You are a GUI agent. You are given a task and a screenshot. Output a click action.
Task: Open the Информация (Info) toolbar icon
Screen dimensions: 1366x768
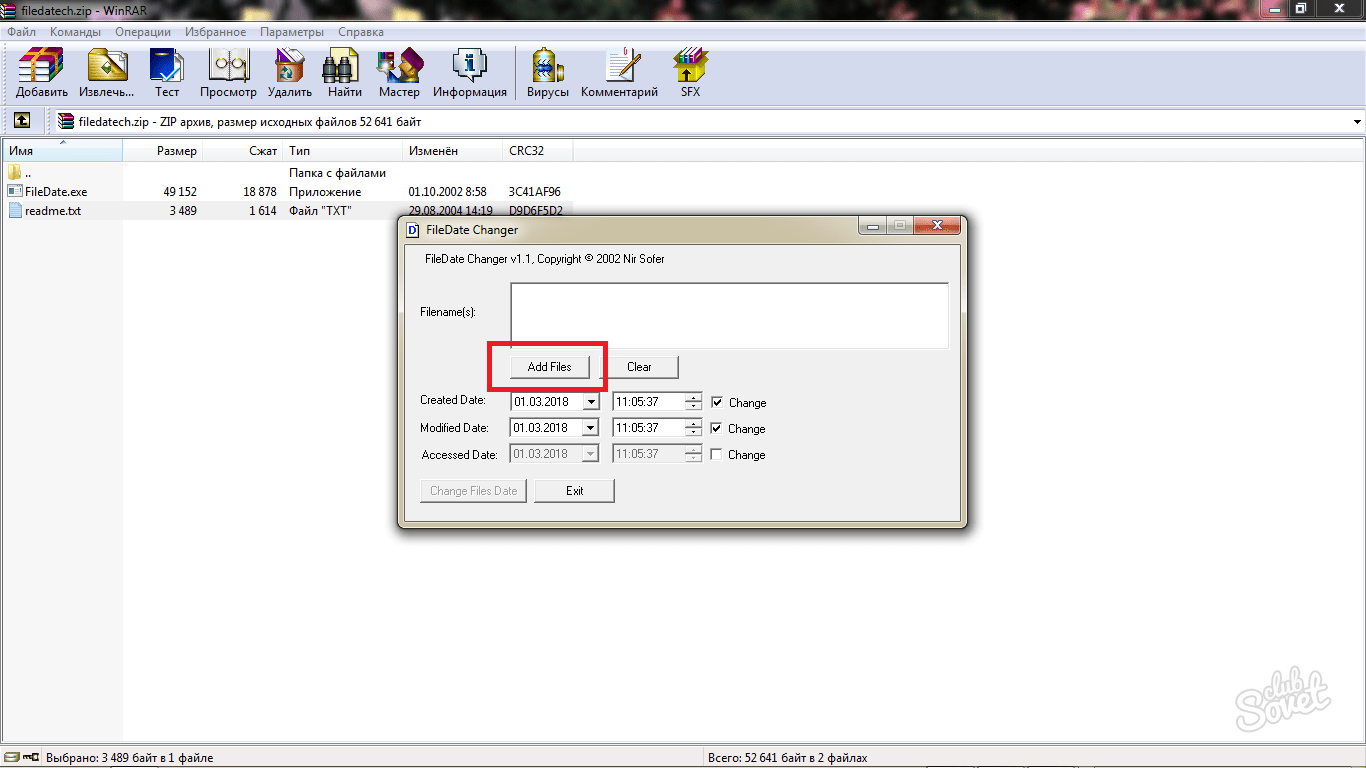[x=469, y=68]
